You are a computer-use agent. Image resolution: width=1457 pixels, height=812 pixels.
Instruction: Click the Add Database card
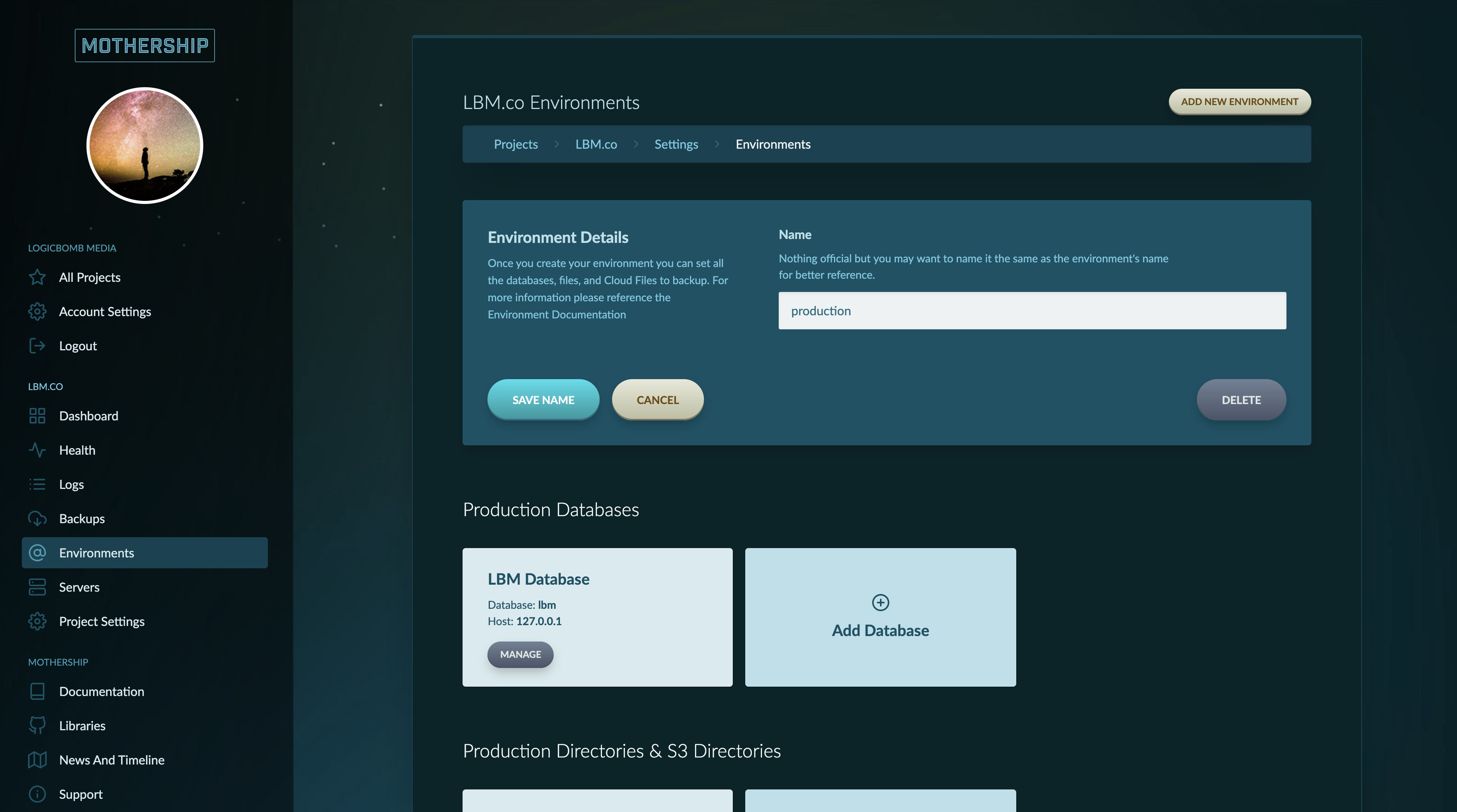coord(880,617)
